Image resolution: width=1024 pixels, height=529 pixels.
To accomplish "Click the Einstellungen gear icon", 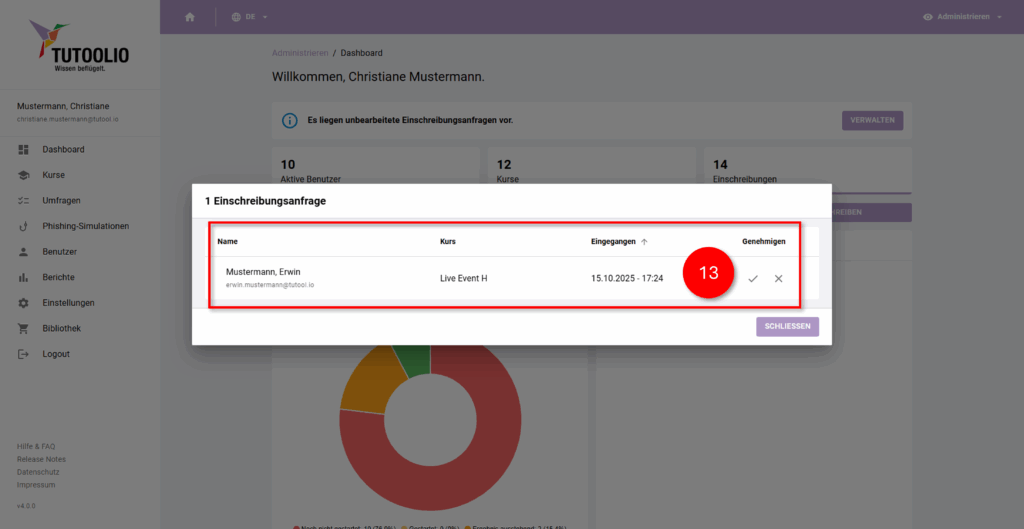I will pos(23,303).
